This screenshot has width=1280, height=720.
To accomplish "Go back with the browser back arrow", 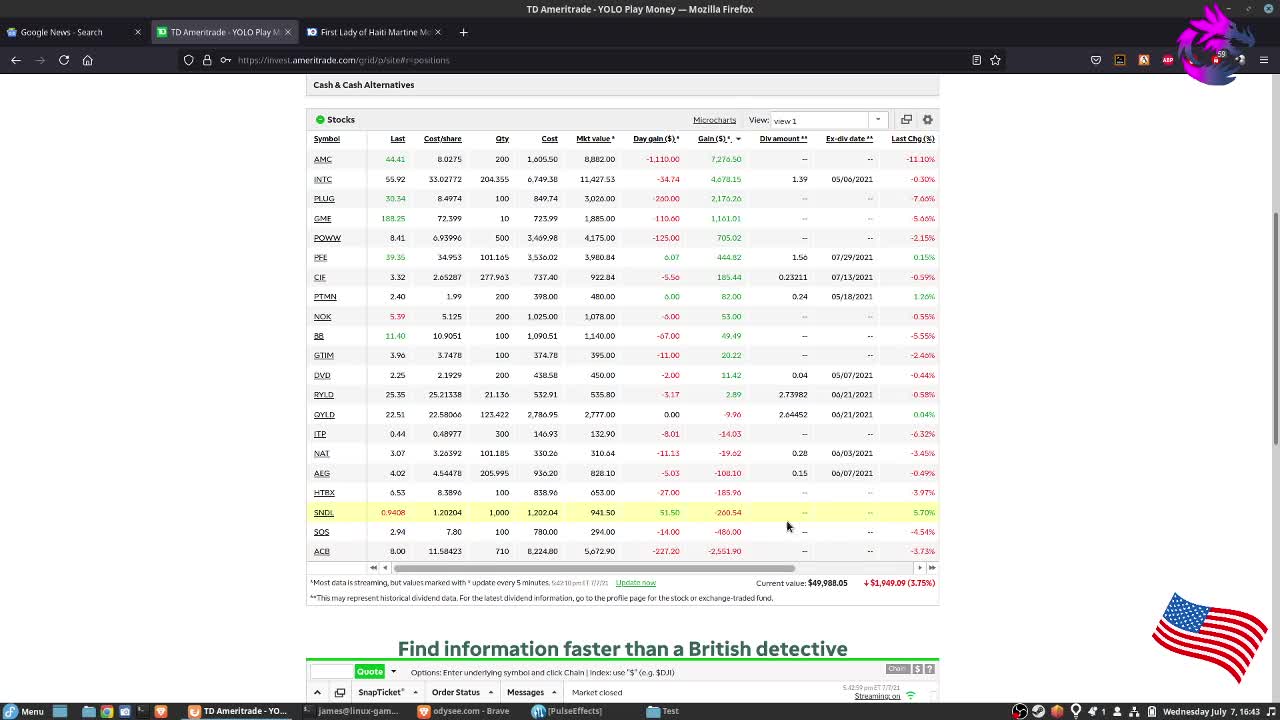I will pyautogui.click(x=16, y=60).
